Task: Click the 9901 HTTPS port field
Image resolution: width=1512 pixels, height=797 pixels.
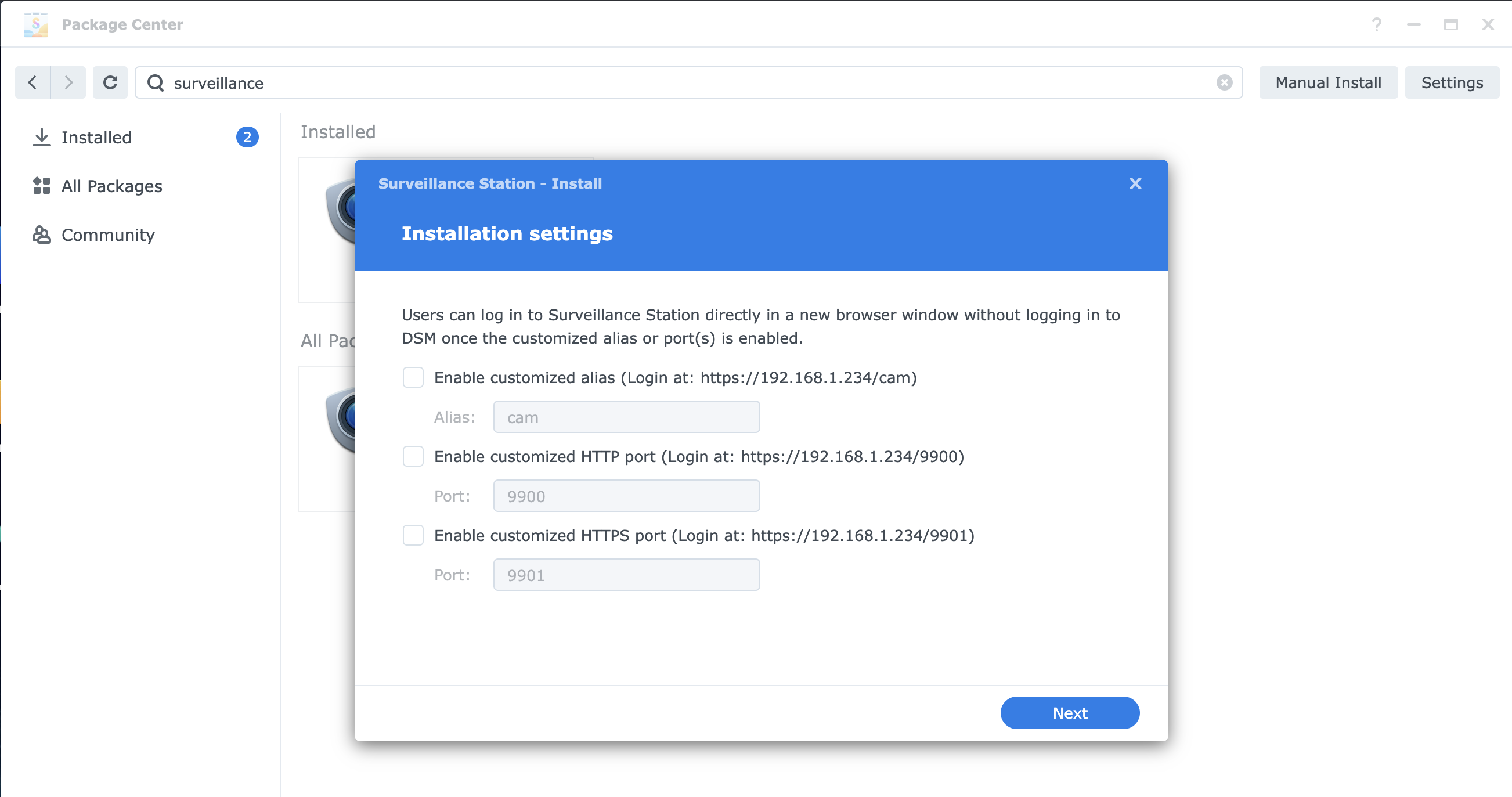Action: 626,575
